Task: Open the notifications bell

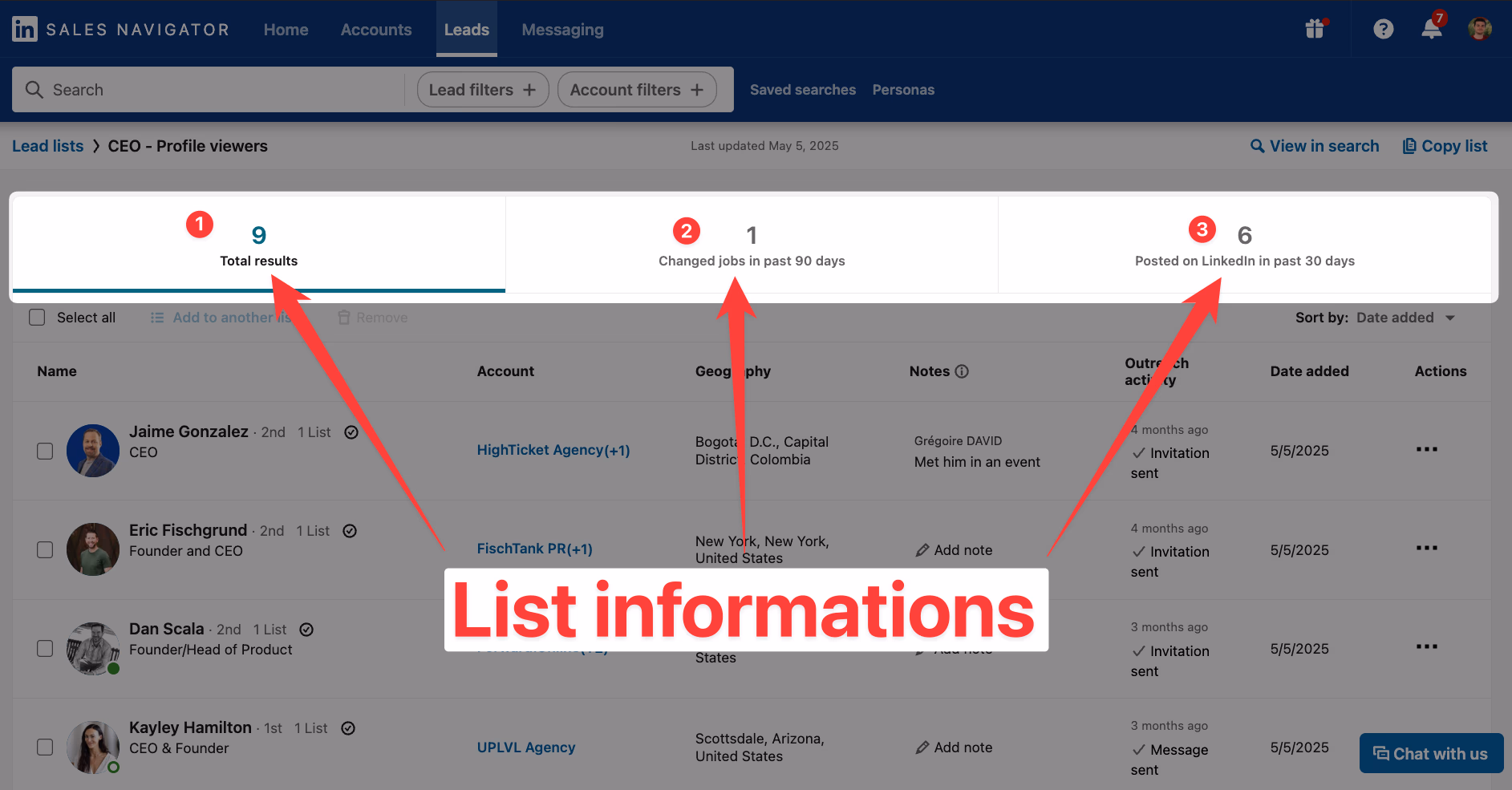Action: [x=1432, y=29]
